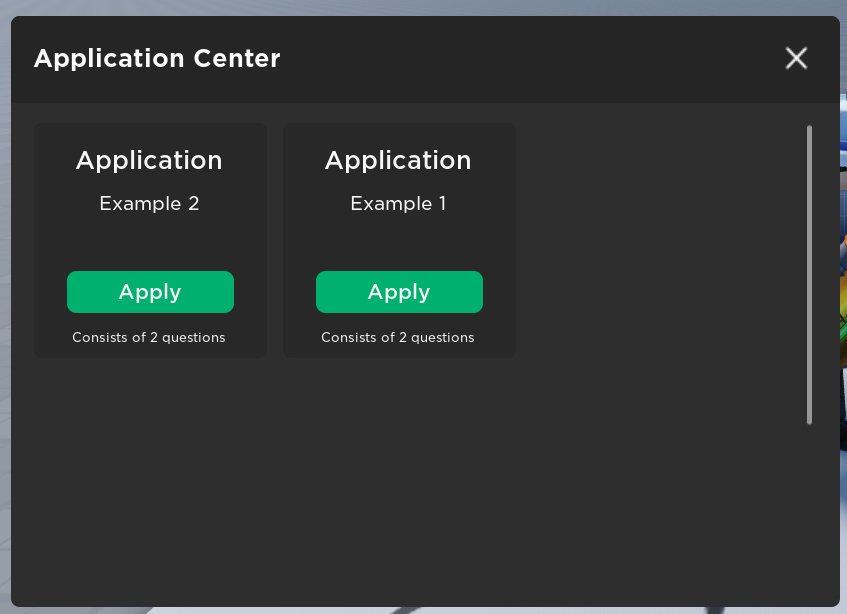Close the Application Center dialog
The height and width of the screenshot is (614, 847).
(x=796, y=58)
